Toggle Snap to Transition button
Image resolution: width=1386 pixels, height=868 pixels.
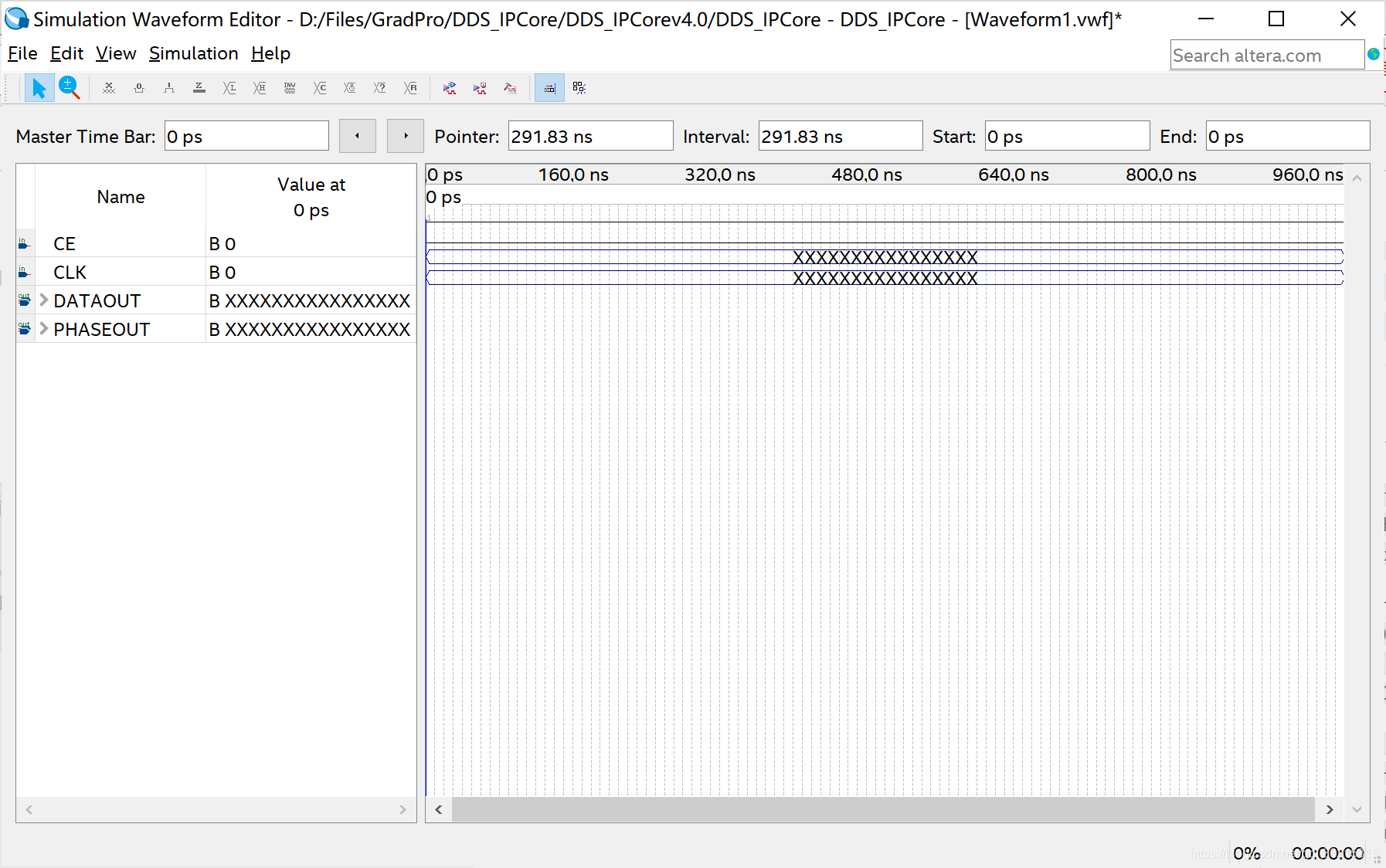click(549, 88)
